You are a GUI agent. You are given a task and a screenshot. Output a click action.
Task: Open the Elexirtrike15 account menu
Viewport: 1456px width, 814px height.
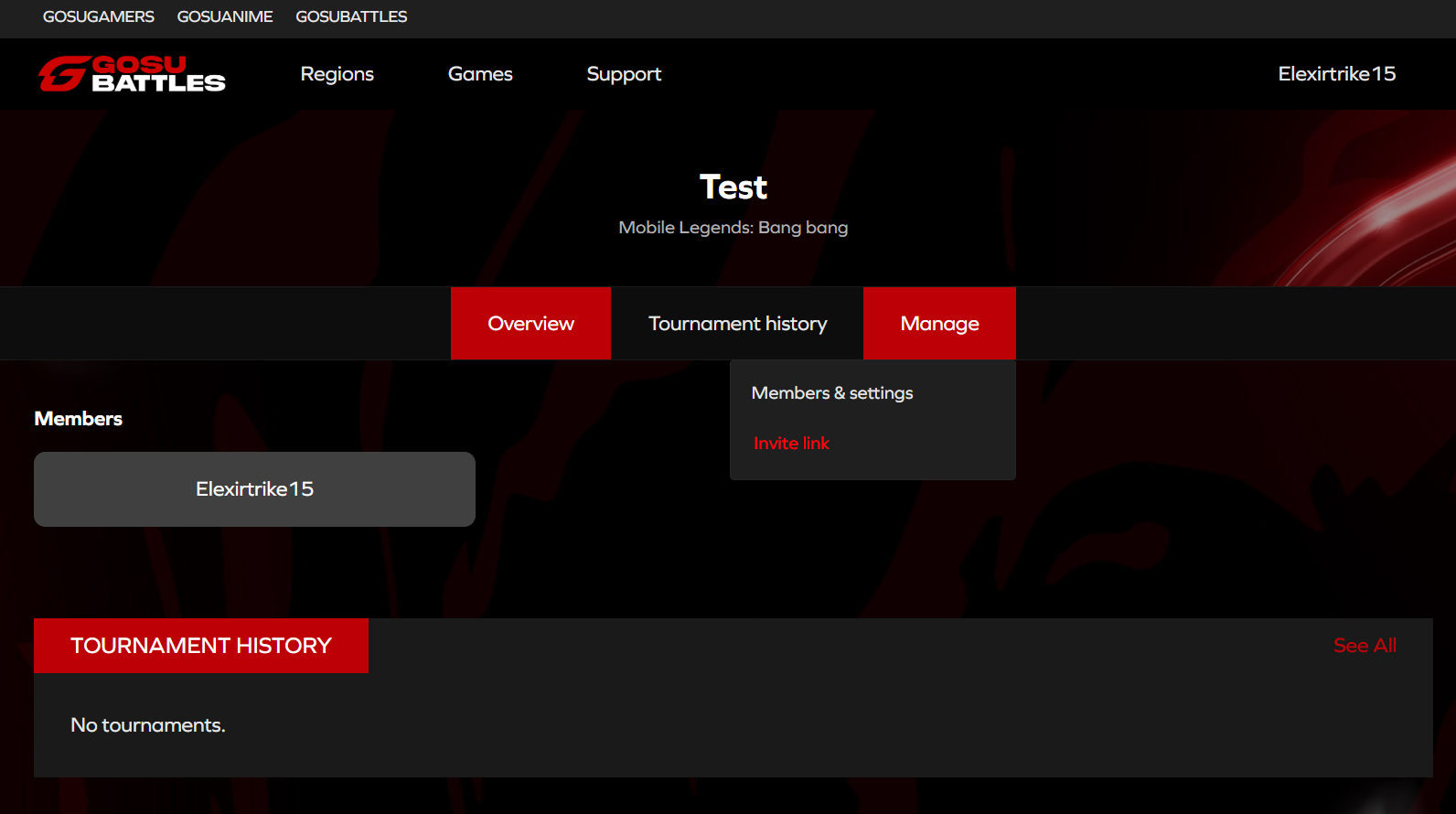click(1337, 74)
